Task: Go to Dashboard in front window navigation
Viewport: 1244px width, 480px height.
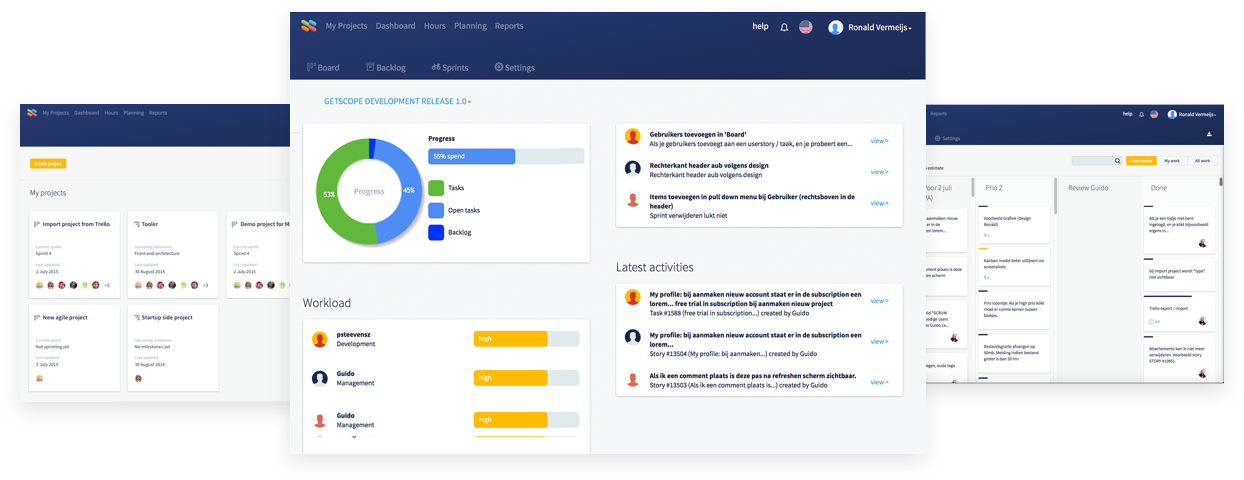Action: click(395, 26)
